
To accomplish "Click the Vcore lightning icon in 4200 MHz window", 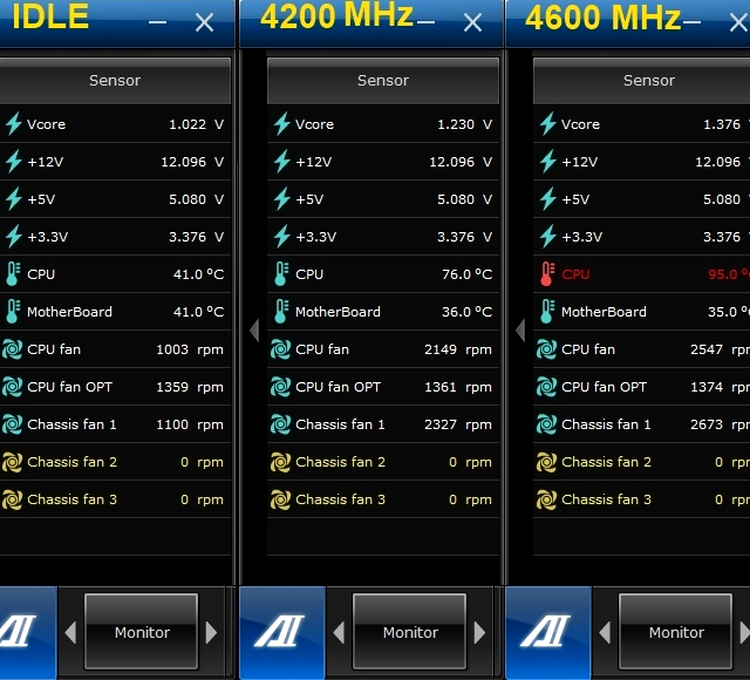I will (x=282, y=124).
